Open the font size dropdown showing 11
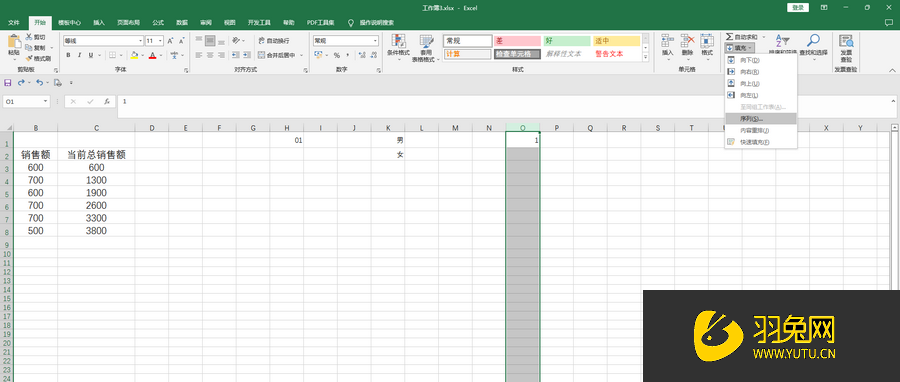 click(161, 41)
